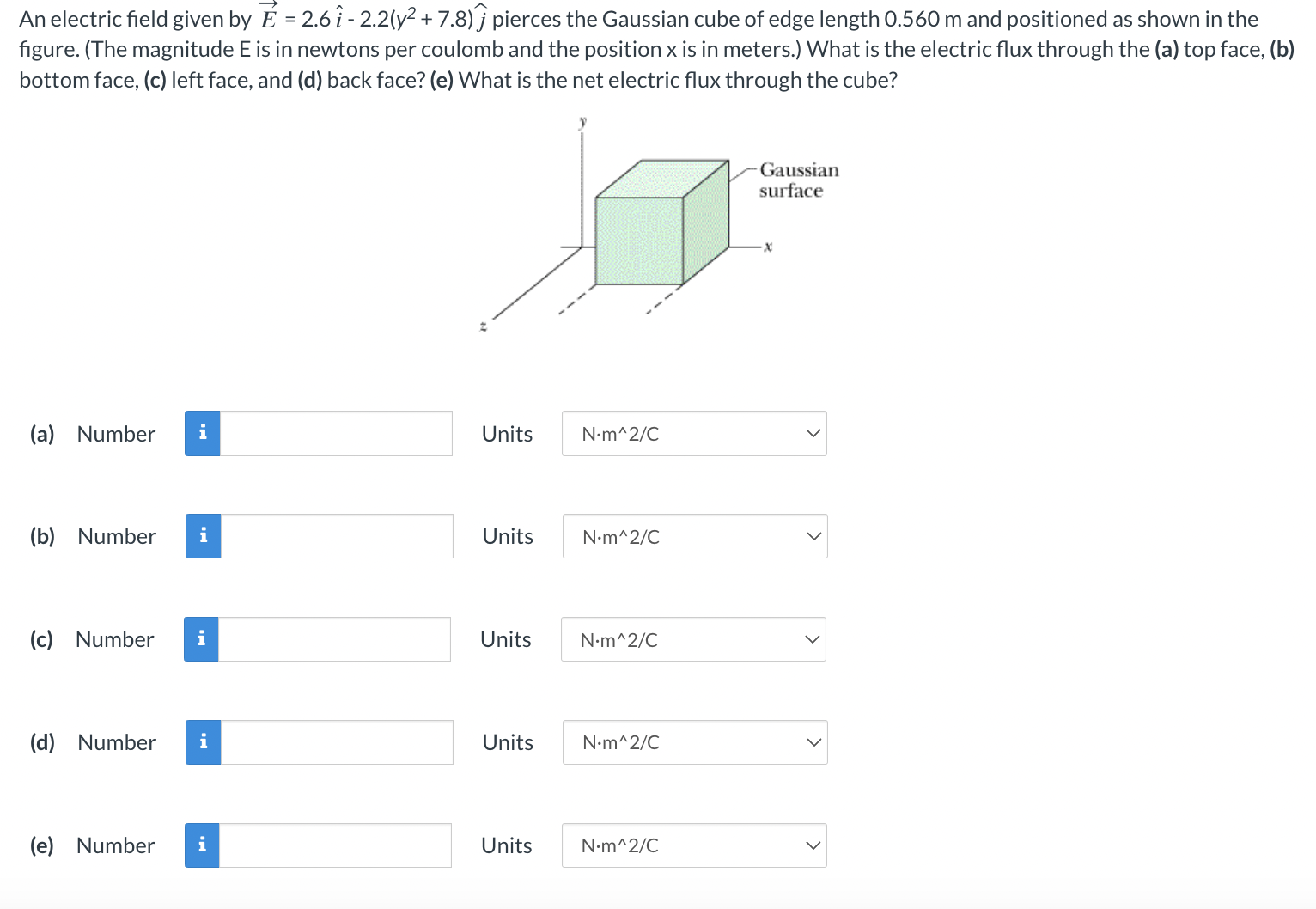Select the info icon for part (c)
The image size is (1316, 909).
tap(202, 638)
